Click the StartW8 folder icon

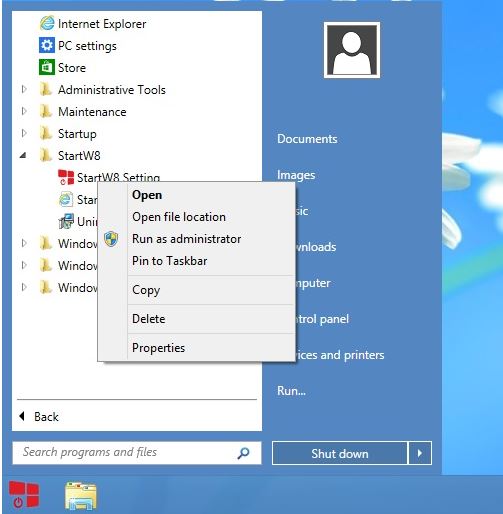coord(46,155)
